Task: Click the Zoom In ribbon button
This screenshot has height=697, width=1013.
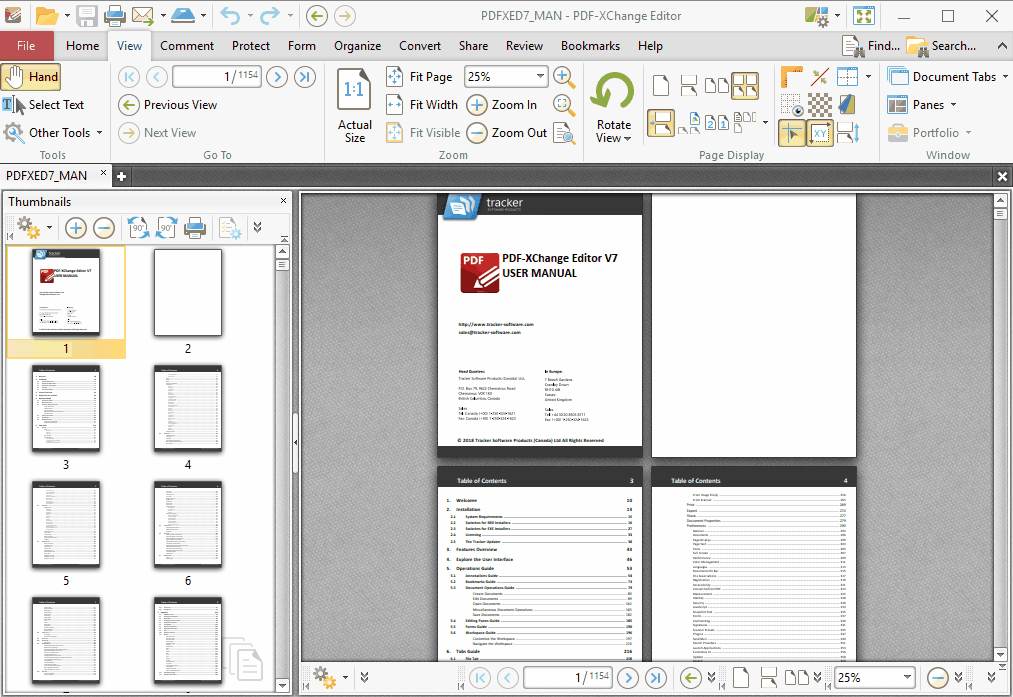Action: (x=503, y=105)
